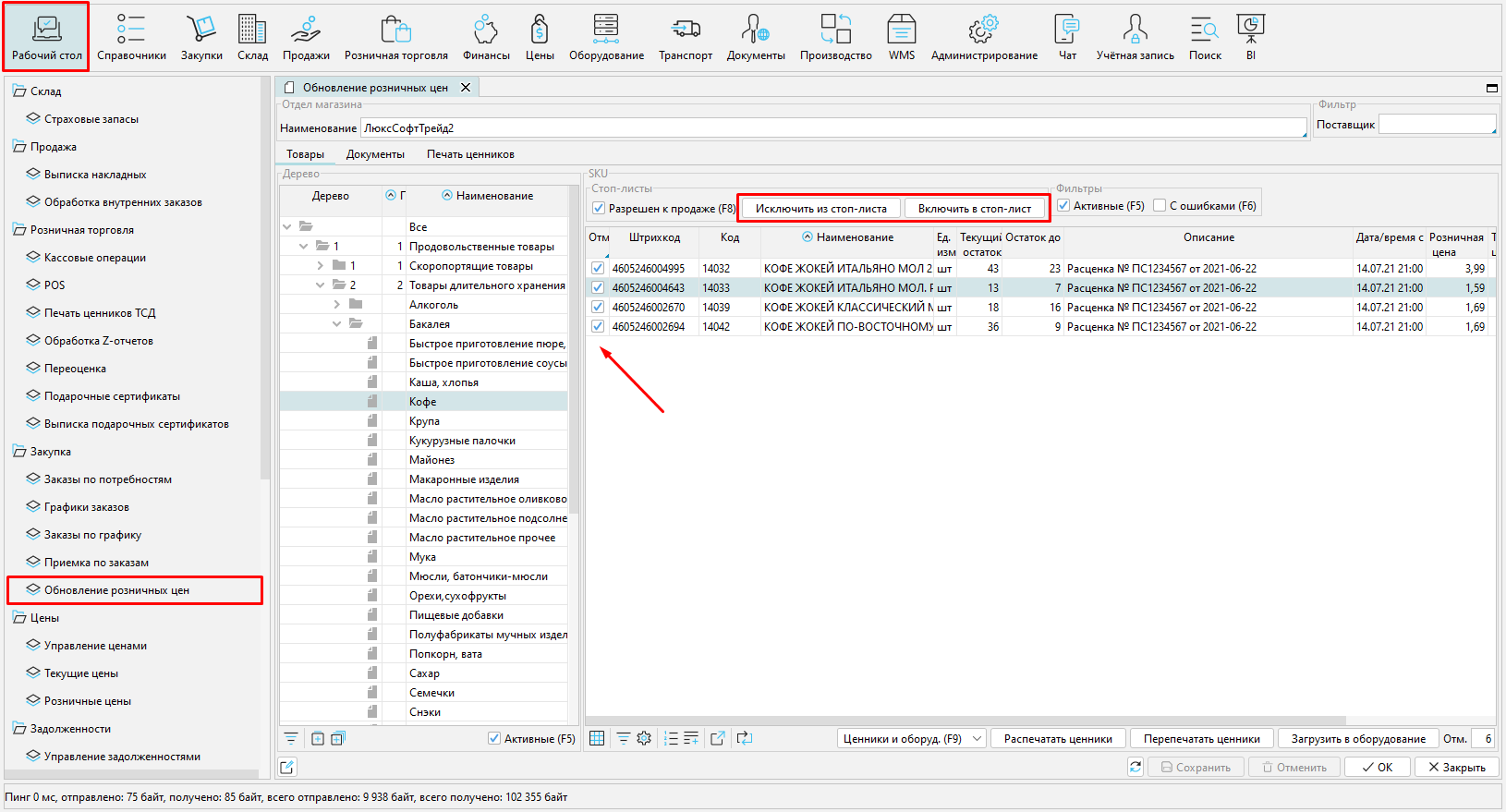Click the refresh icon next to Сохранить
The width and height of the screenshot is (1506, 812).
(1136, 767)
